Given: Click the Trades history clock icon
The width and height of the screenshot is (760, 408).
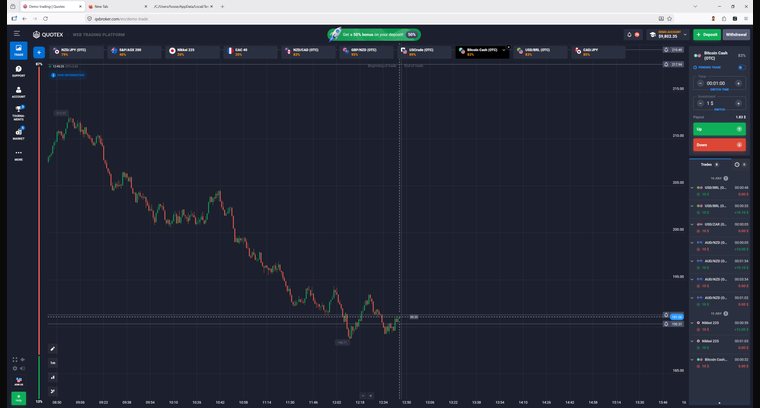Looking at the screenshot, I should pyautogui.click(x=737, y=165).
